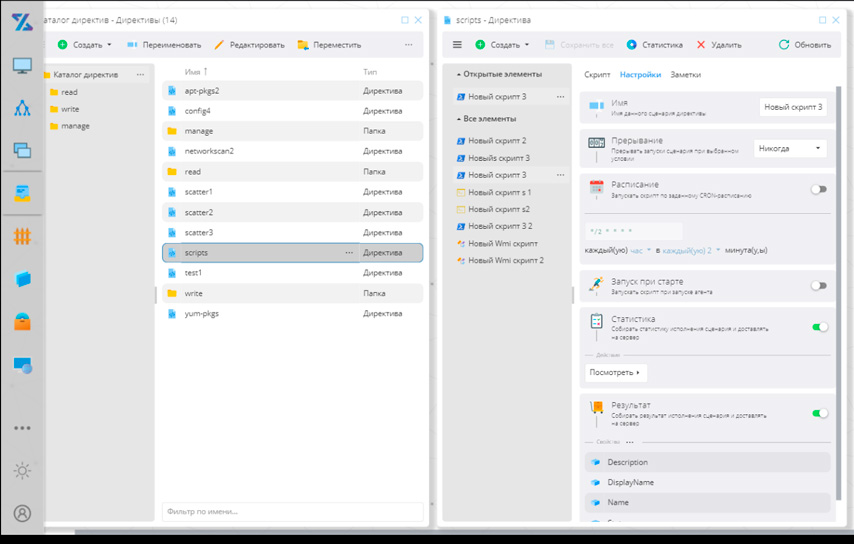This screenshot has width=854, height=544.
Task: Click Переименовать in the catalog toolbar
Action: click(x=164, y=45)
